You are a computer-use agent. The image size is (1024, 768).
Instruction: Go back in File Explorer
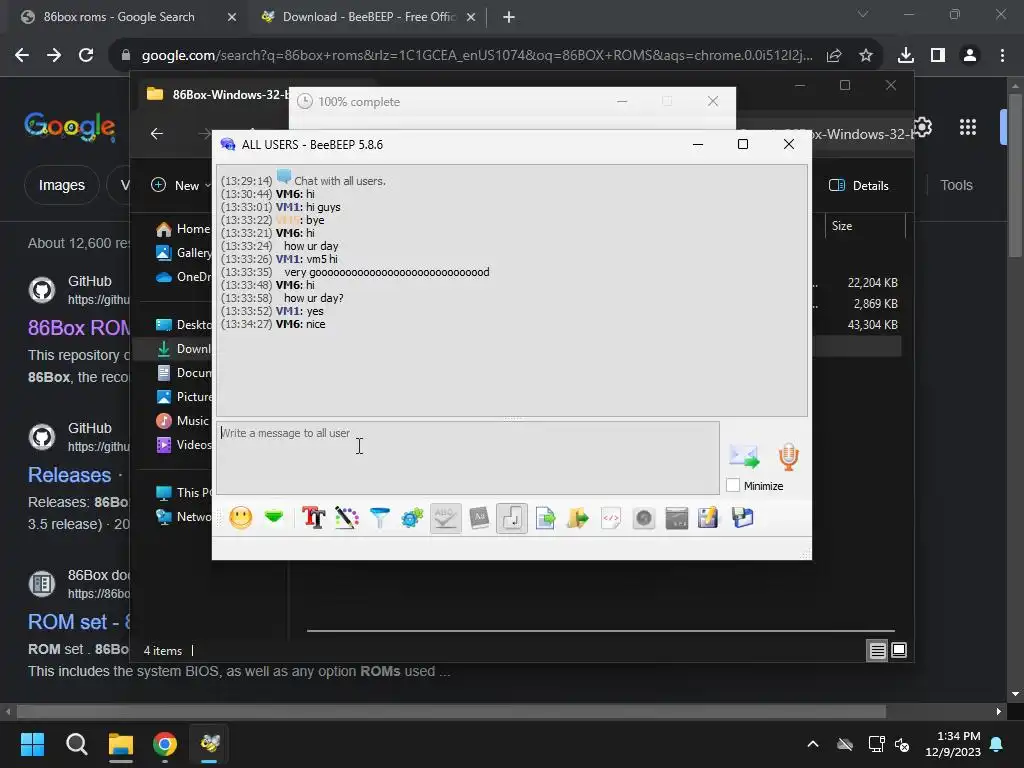pyautogui.click(x=157, y=134)
